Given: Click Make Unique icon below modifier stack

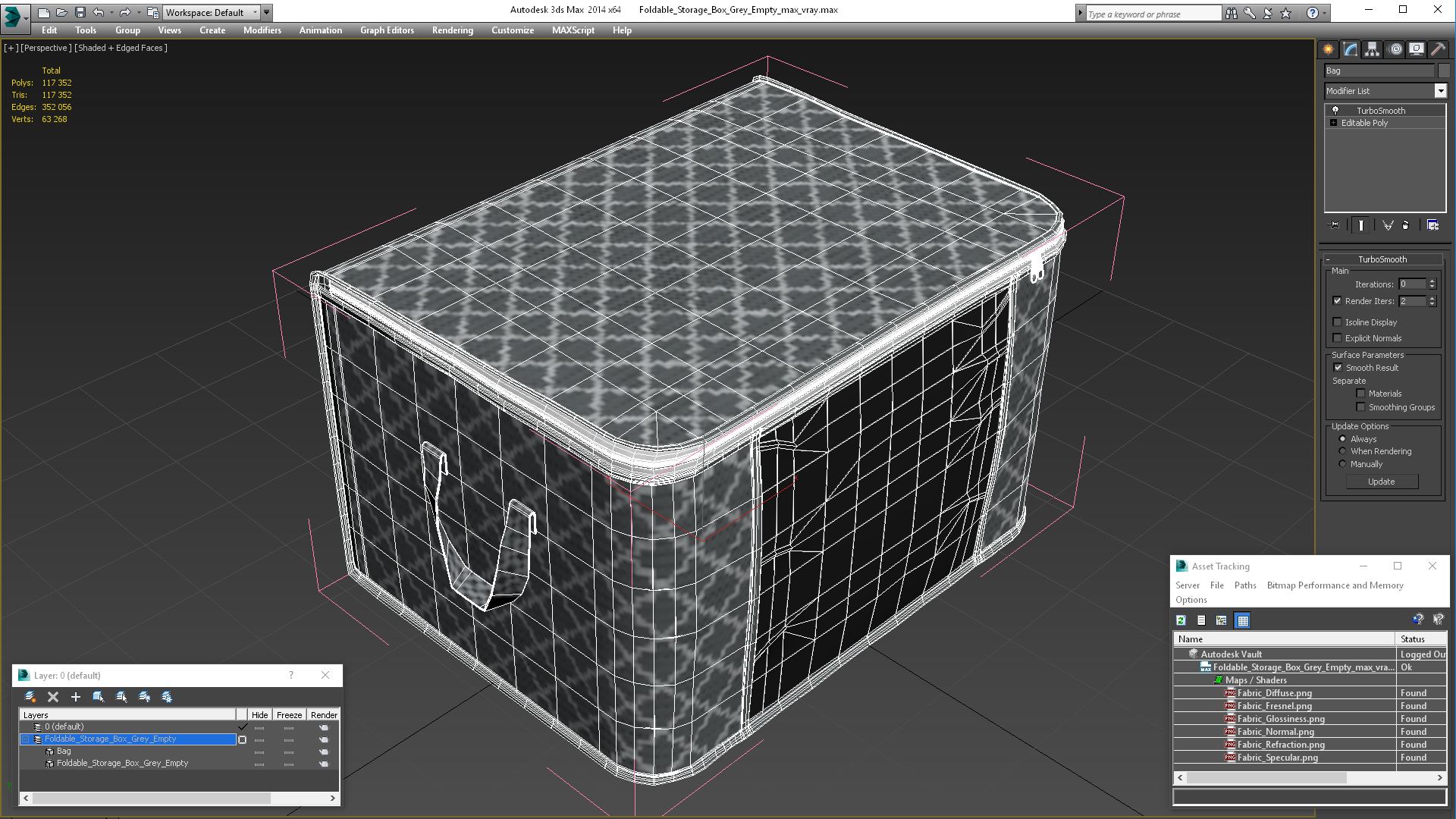Looking at the screenshot, I should (x=1388, y=225).
